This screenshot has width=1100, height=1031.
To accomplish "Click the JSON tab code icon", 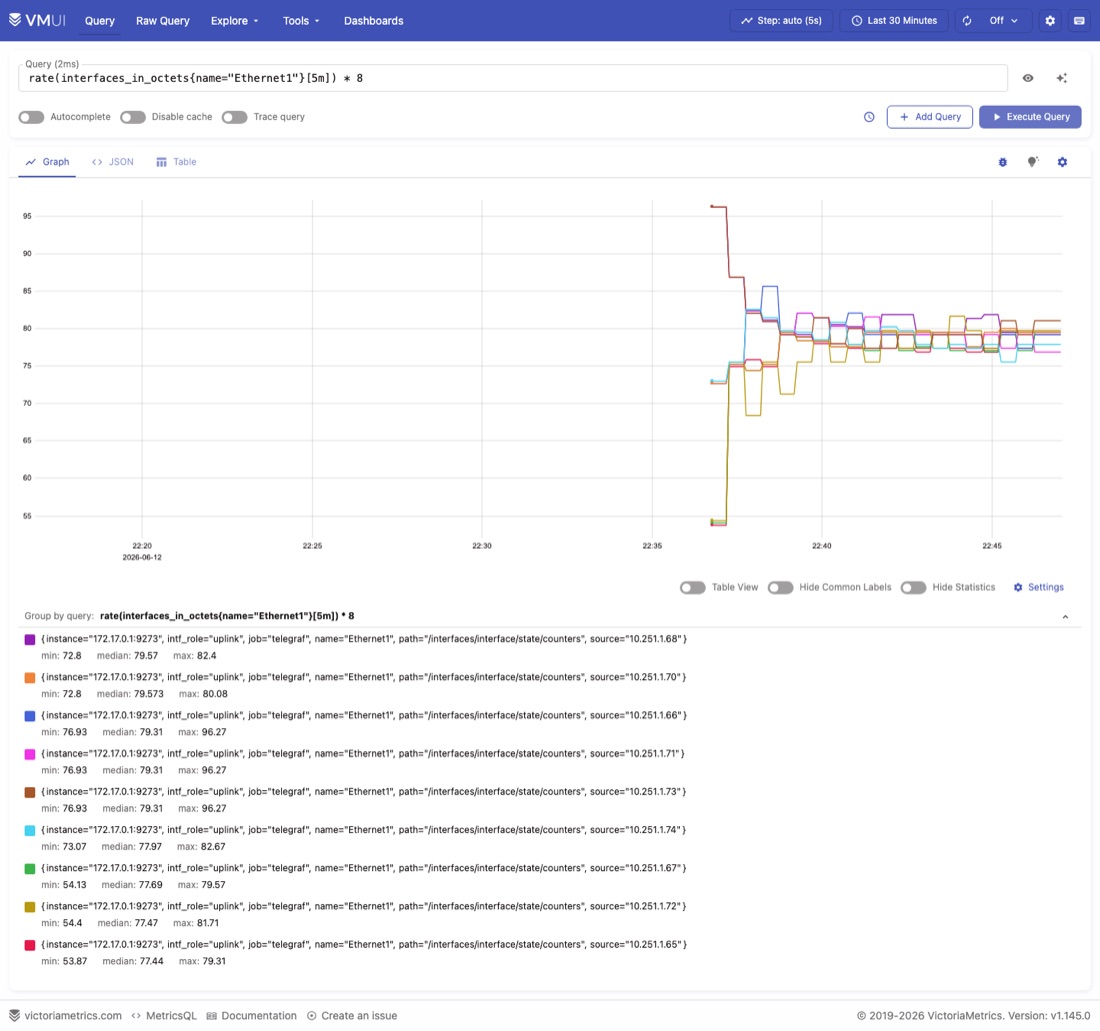I will click(x=97, y=162).
